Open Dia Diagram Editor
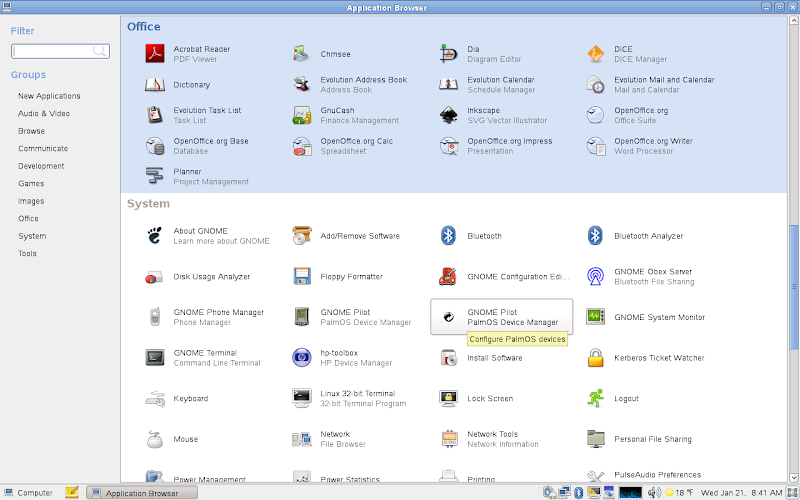The width and height of the screenshot is (800, 500). click(x=481, y=54)
